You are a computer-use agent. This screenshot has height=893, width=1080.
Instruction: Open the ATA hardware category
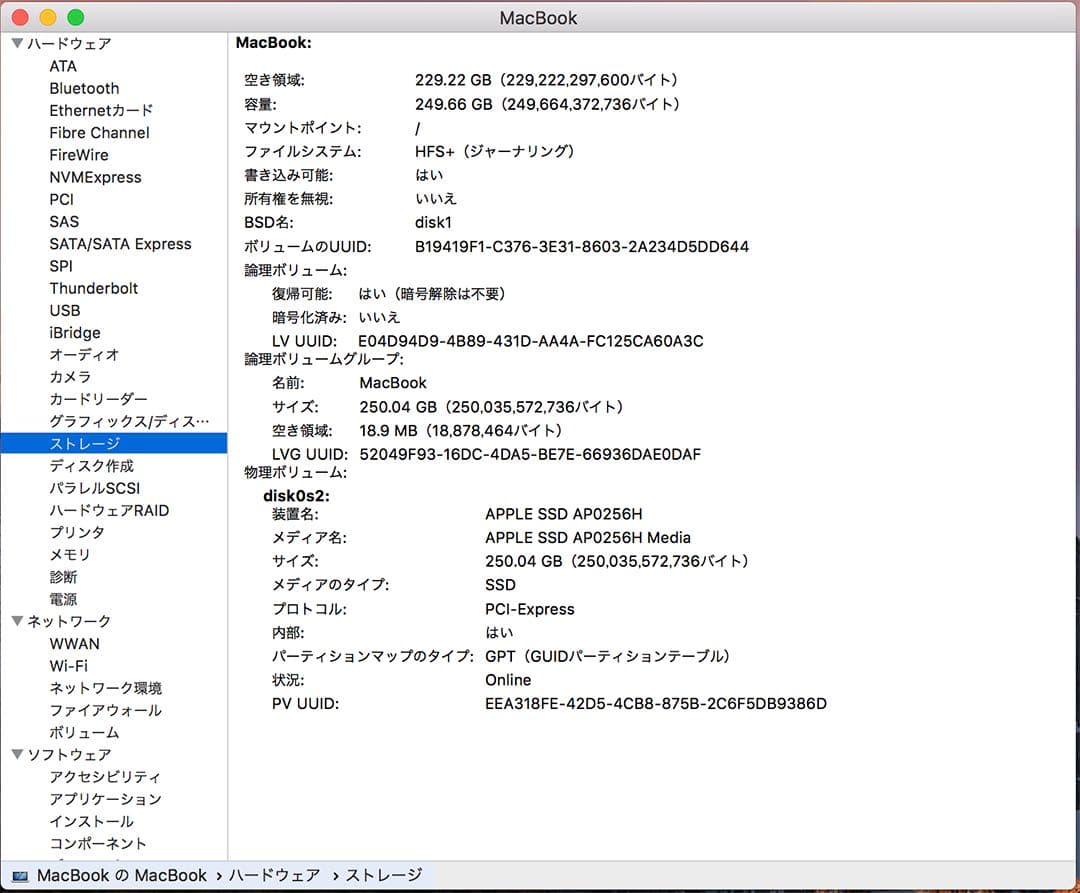click(x=61, y=66)
